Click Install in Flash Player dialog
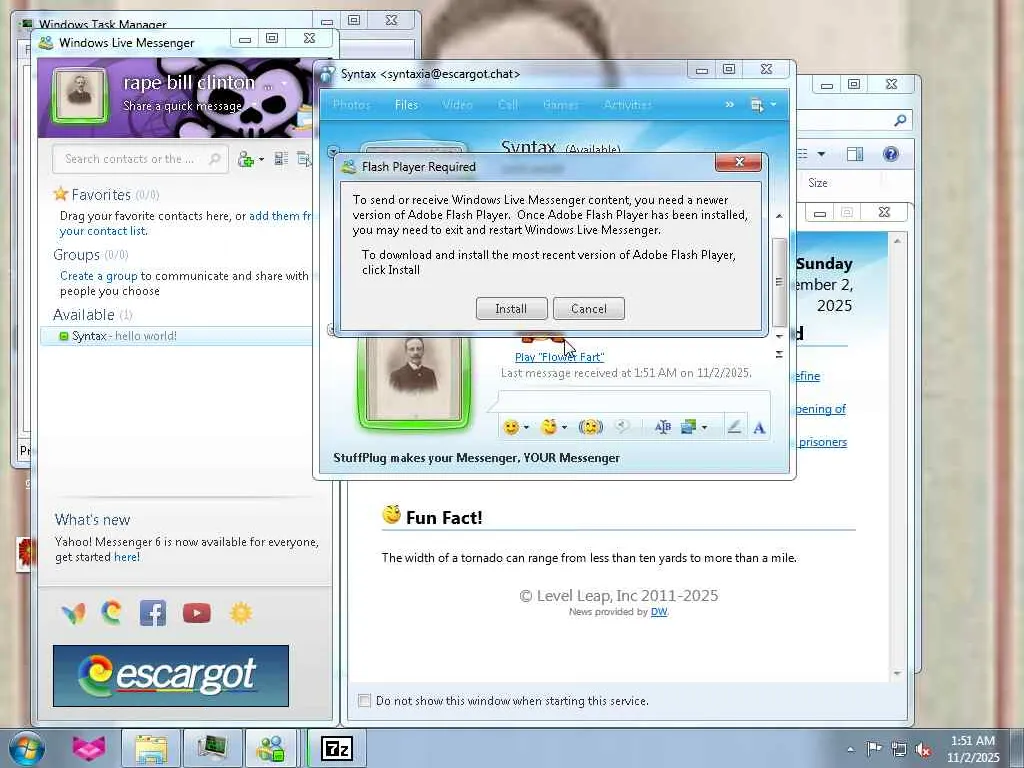 (511, 309)
